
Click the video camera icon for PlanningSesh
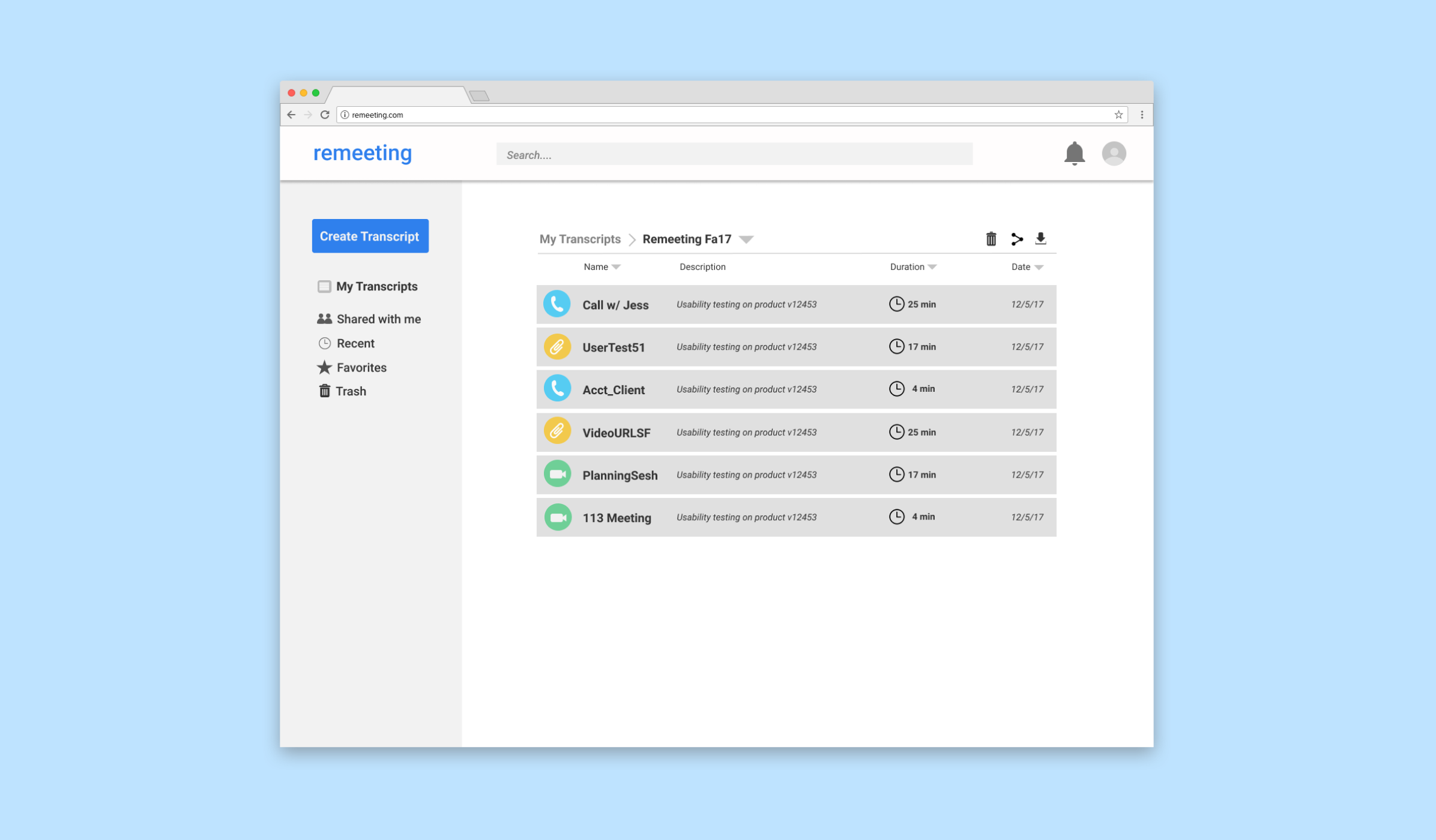point(557,475)
